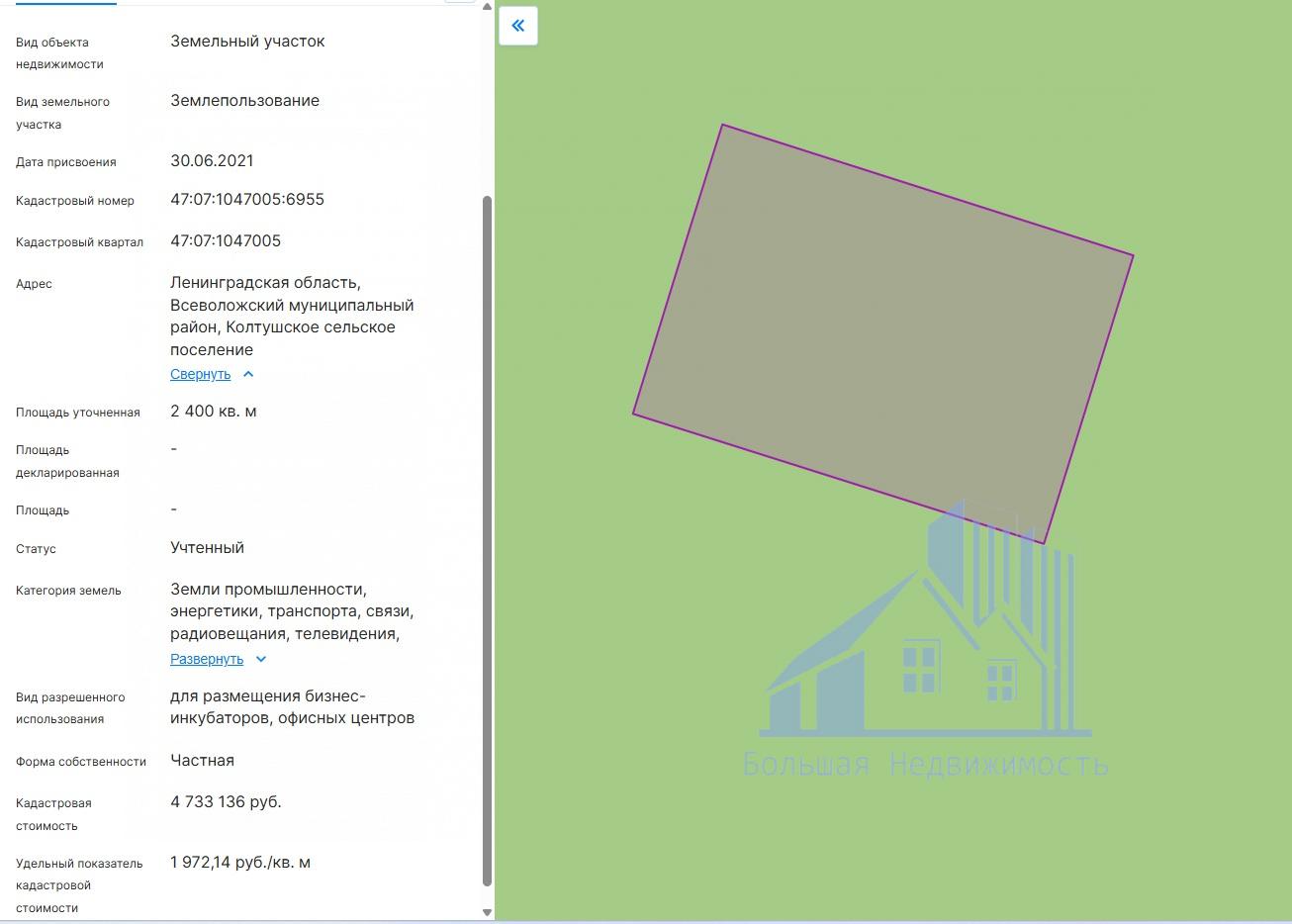Click cadastral quarter value 47:07:1047005

pyautogui.click(x=226, y=241)
